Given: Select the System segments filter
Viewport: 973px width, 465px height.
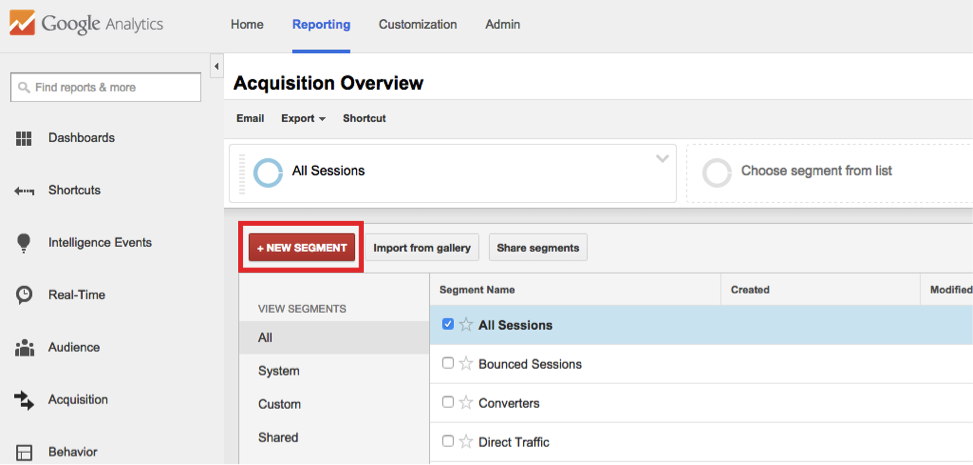Looking at the screenshot, I should tap(279, 371).
